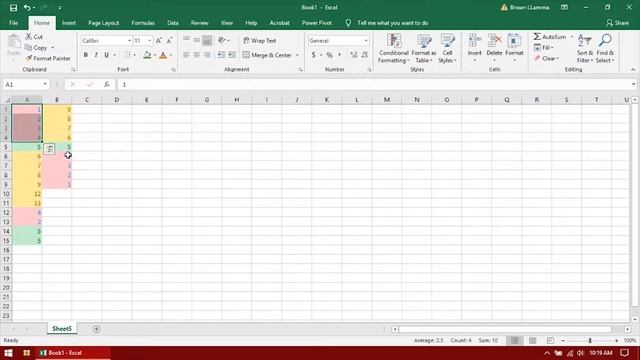Decrease indent of the cell

click(221, 55)
